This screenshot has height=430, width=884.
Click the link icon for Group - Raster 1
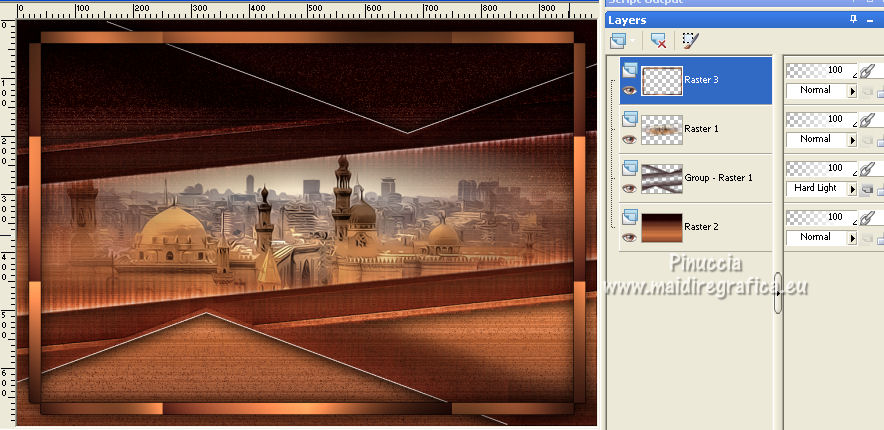pos(866,169)
